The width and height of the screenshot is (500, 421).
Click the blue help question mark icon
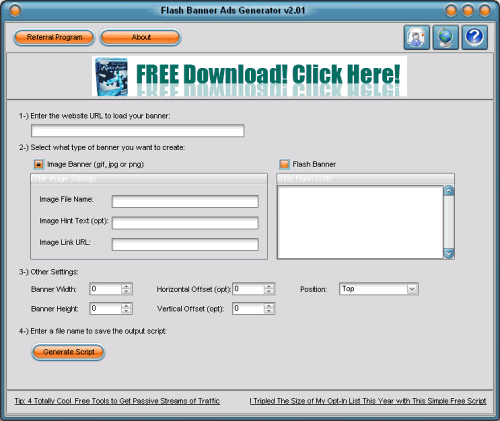[475, 37]
